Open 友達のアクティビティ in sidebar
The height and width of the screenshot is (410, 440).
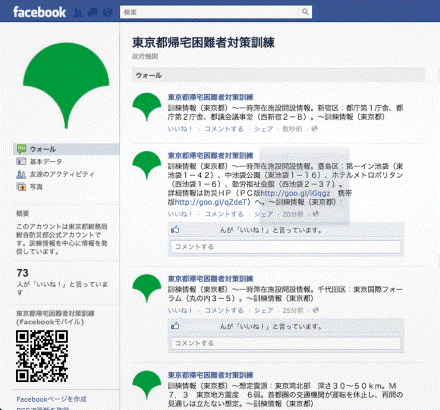pos(62,174)
